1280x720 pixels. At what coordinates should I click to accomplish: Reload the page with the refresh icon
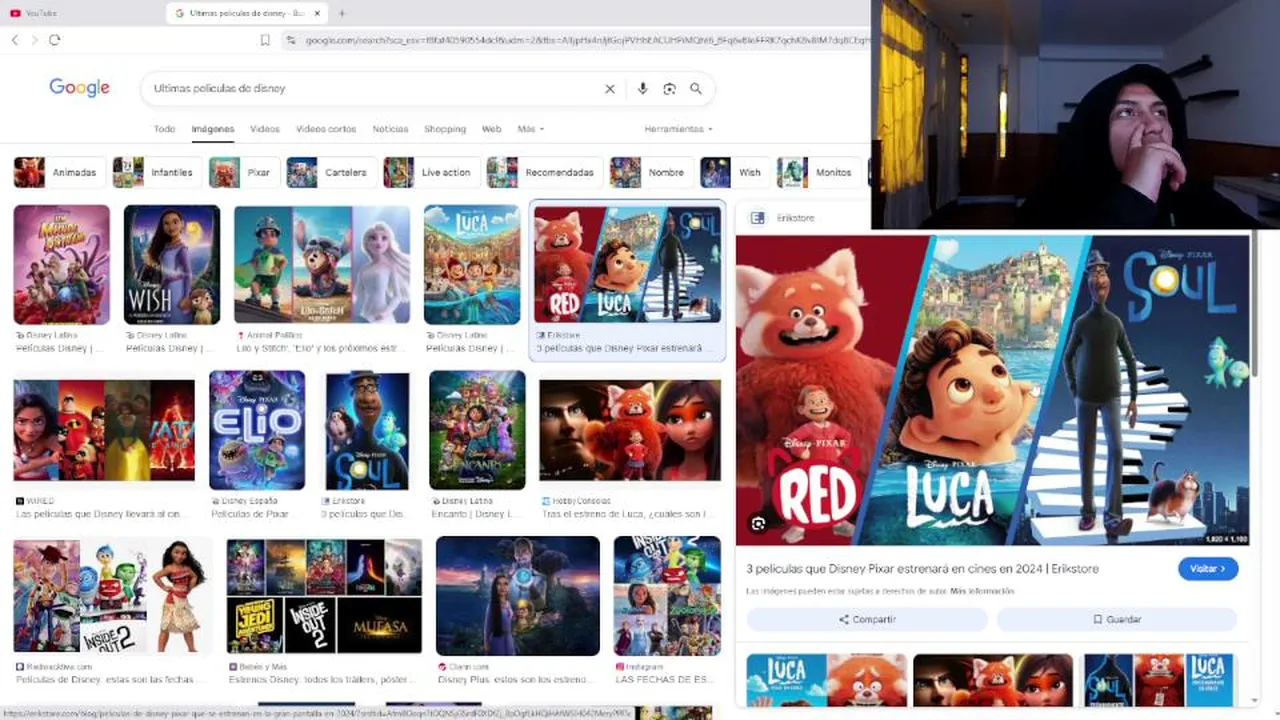54,40
